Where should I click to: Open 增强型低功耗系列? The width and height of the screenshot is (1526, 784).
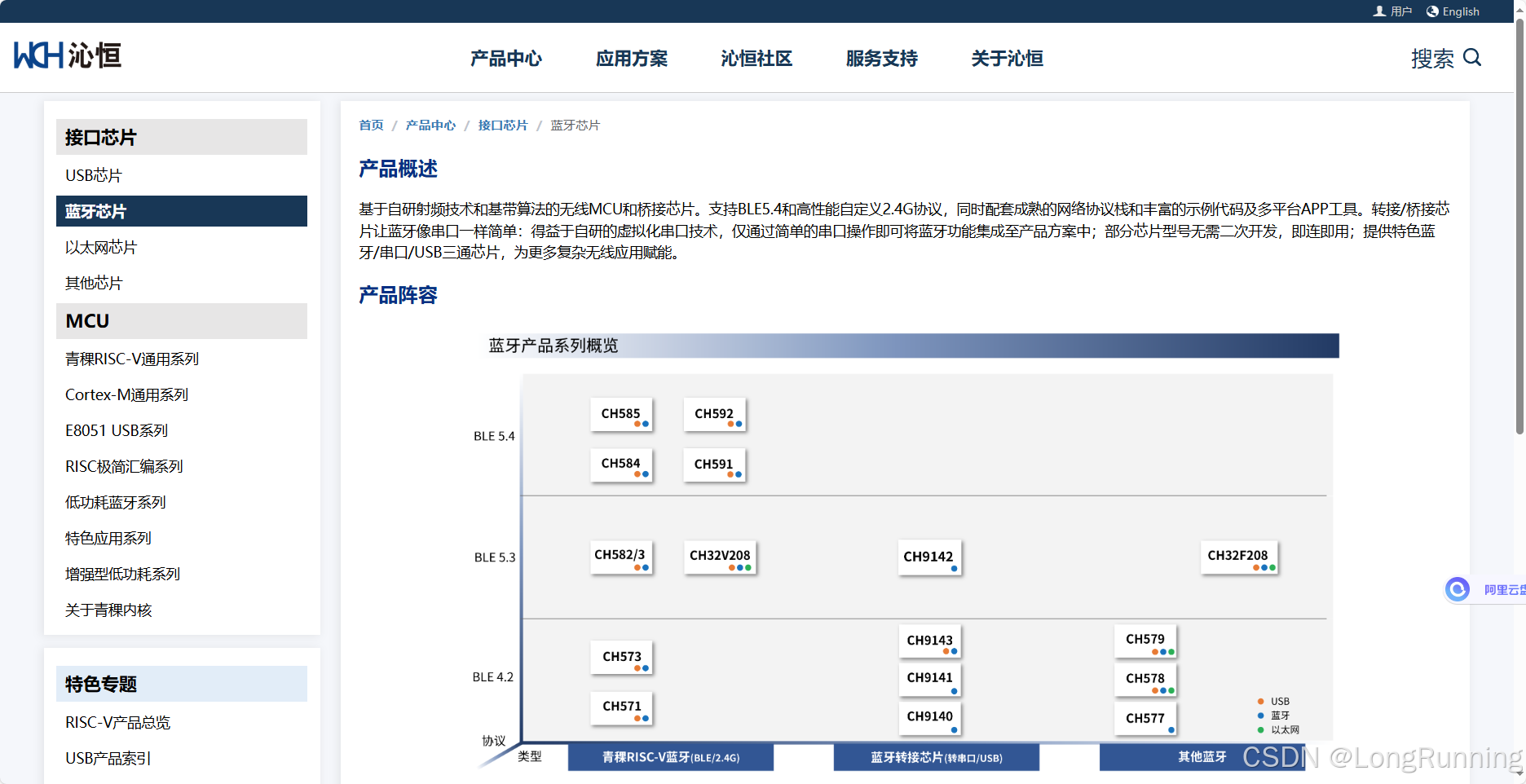[x=122, y=574]
